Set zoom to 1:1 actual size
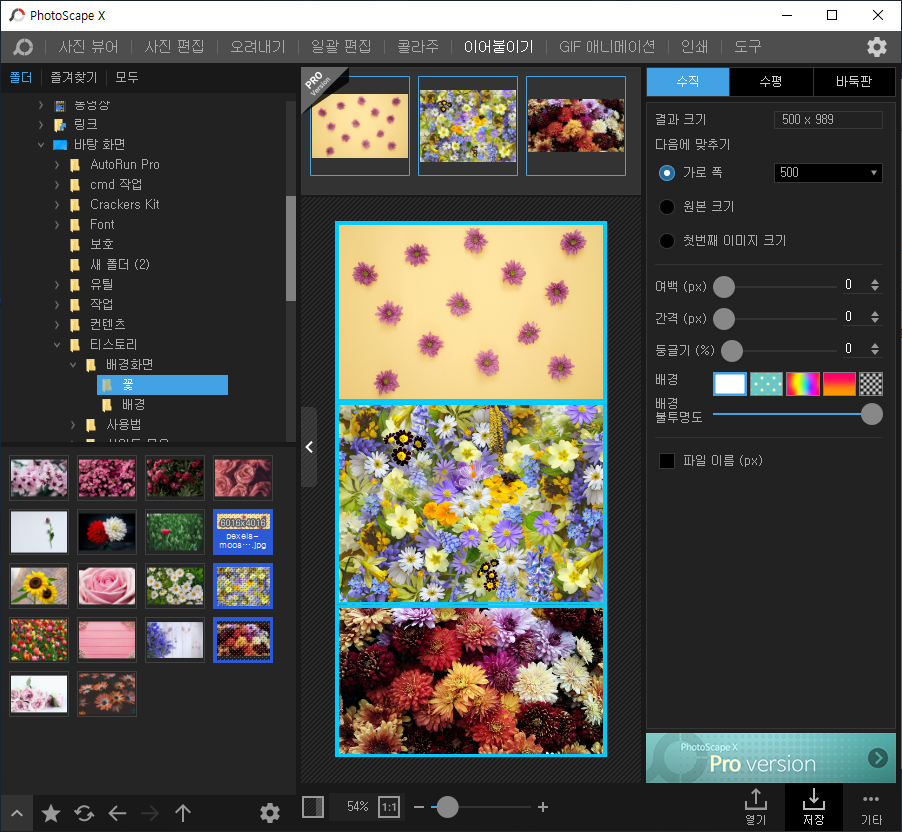Screen dimensions: 902x832 point(389,807)
